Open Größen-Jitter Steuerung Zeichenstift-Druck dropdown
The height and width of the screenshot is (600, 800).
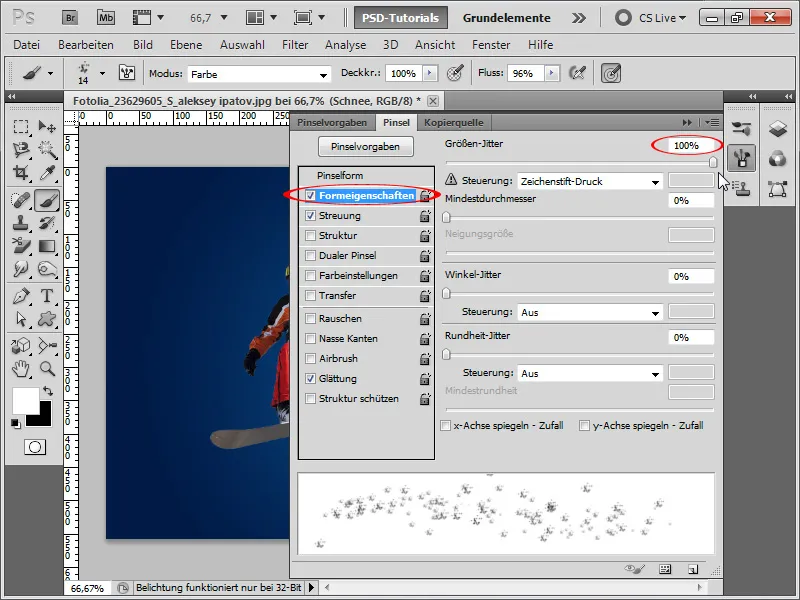(590, 182)
